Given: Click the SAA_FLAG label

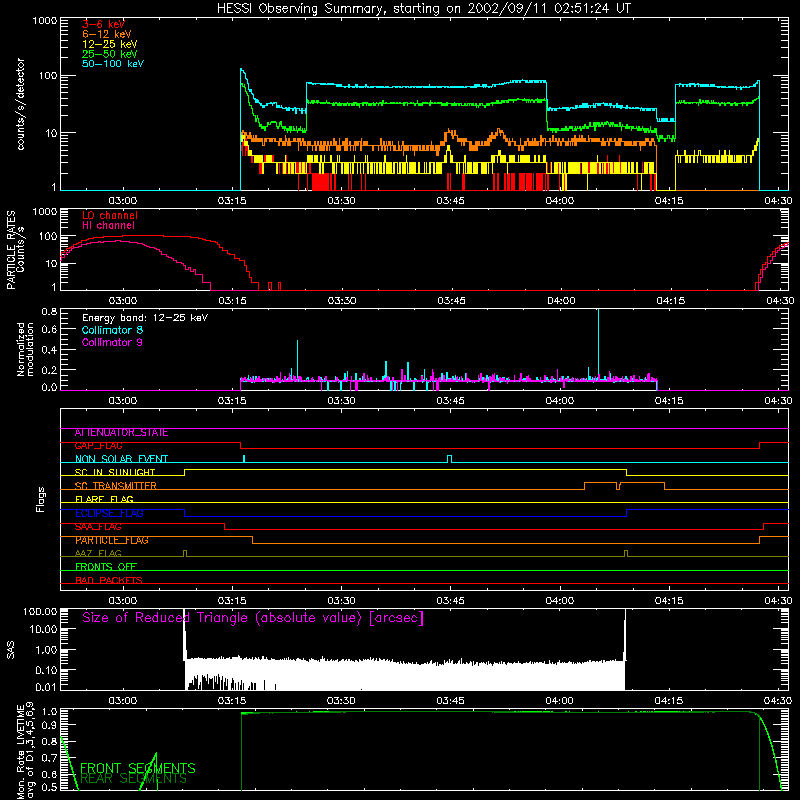Looking at the screenshot, I should pyautogui.click(x=98, y=527).
